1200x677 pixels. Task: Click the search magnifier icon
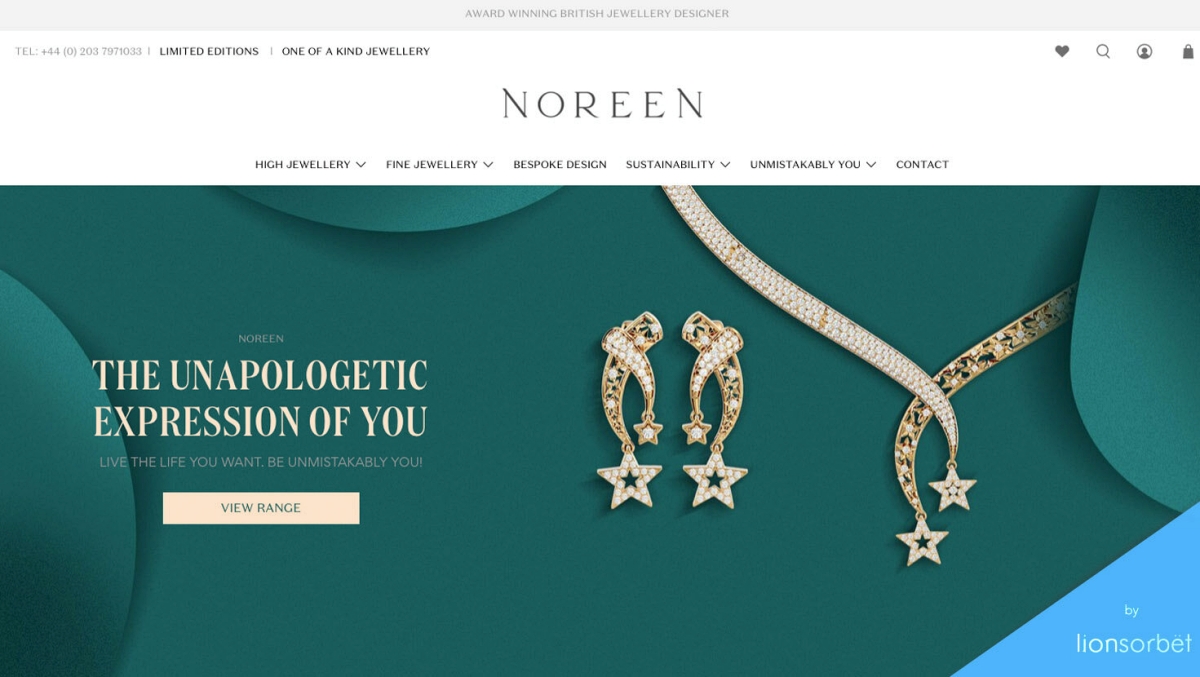pos(1103,51)
